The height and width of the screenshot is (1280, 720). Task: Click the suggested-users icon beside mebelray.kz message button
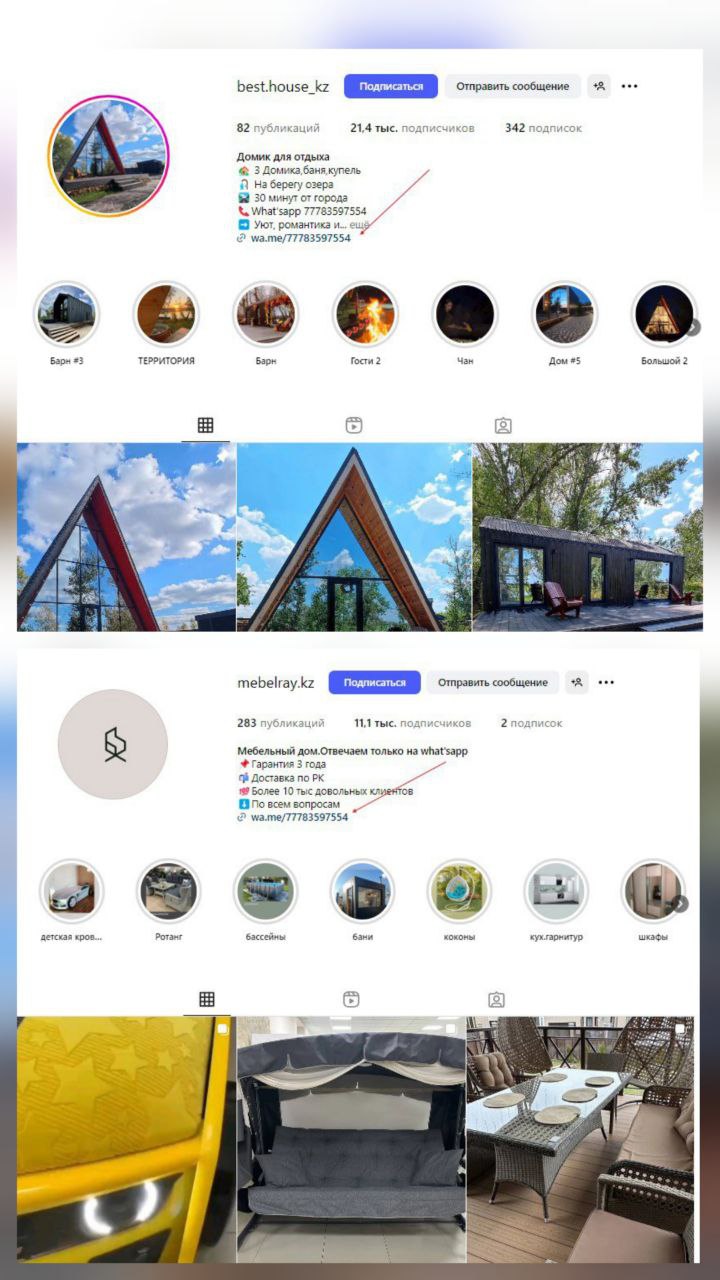[x=577, y=682]
